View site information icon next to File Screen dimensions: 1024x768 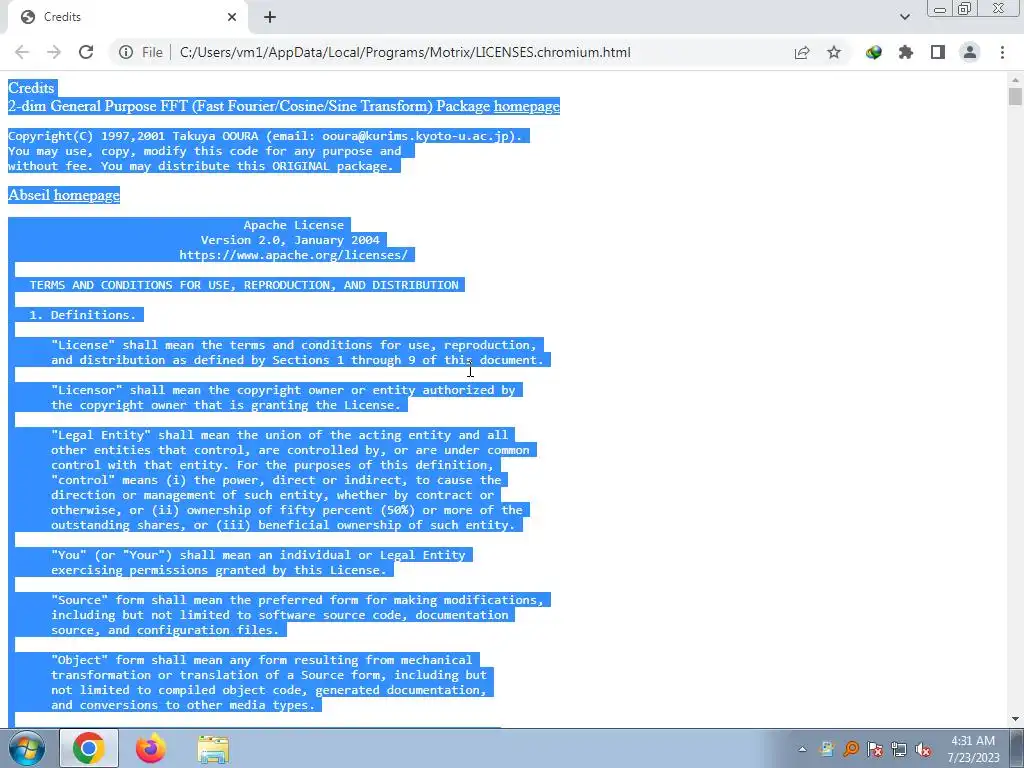point(126,52)
